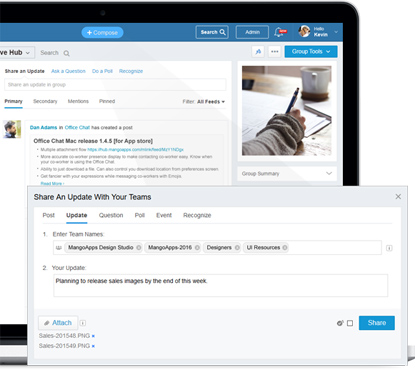The image size is (415, 370).
Task: Click the Attach button
Action: [58, 323]
